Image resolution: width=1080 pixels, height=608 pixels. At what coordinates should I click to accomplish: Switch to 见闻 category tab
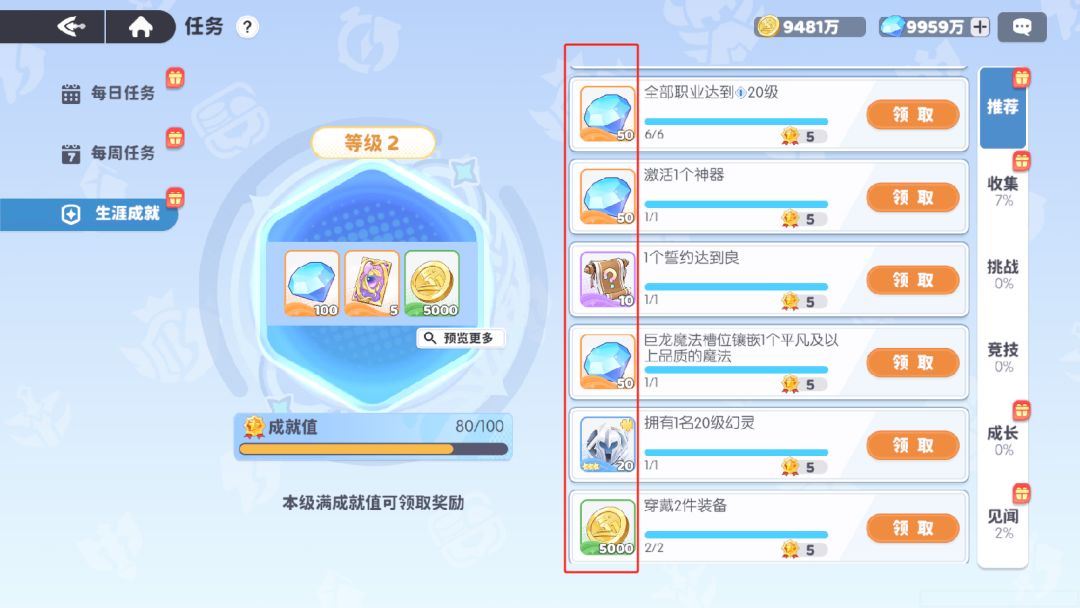1003,523
